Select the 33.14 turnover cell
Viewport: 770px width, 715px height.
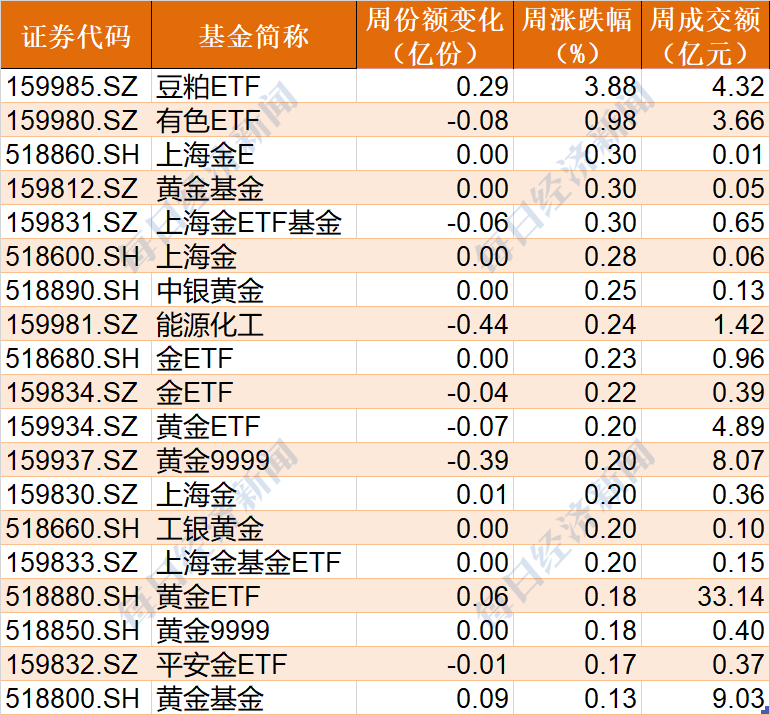tap(705, 596)
